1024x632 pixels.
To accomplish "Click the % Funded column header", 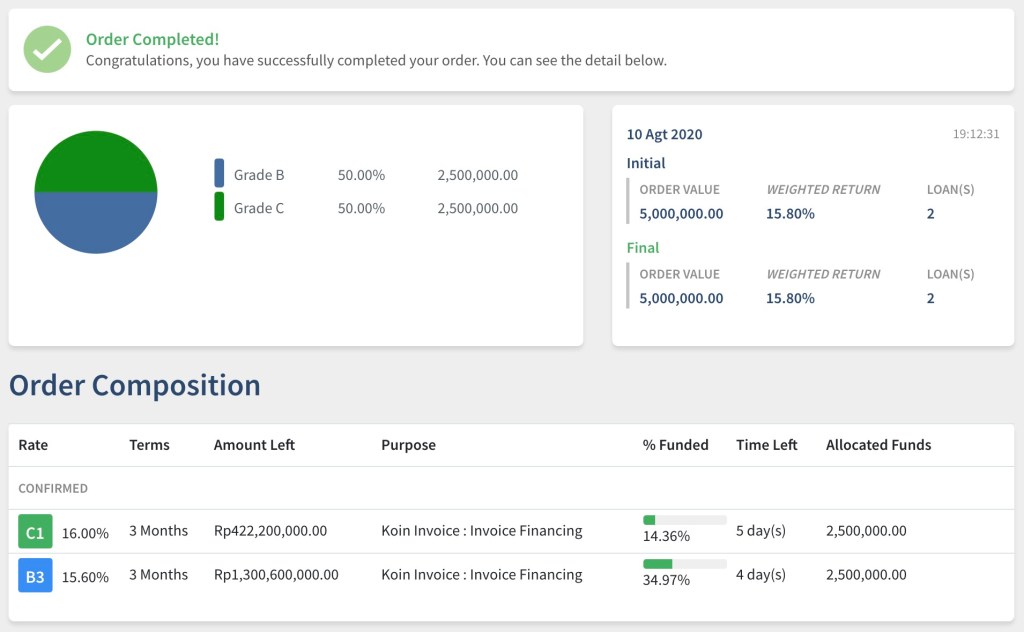I will (x=675, y=445).
